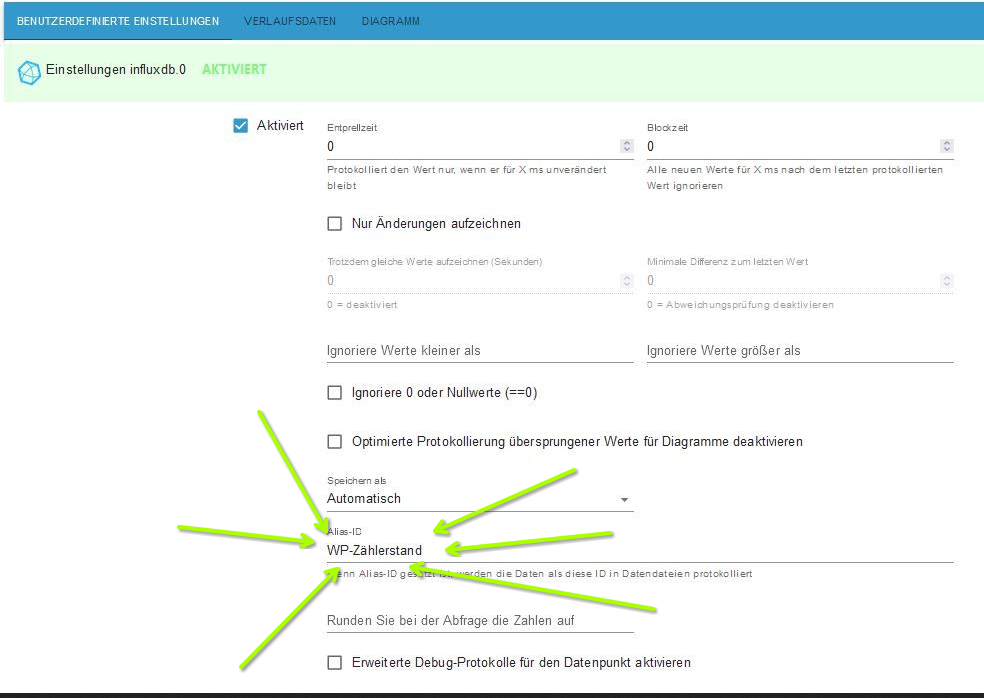Viewport: 984px width, 698px height.
Task: Click the influxdb adapter icon
Action: (29, 72)
